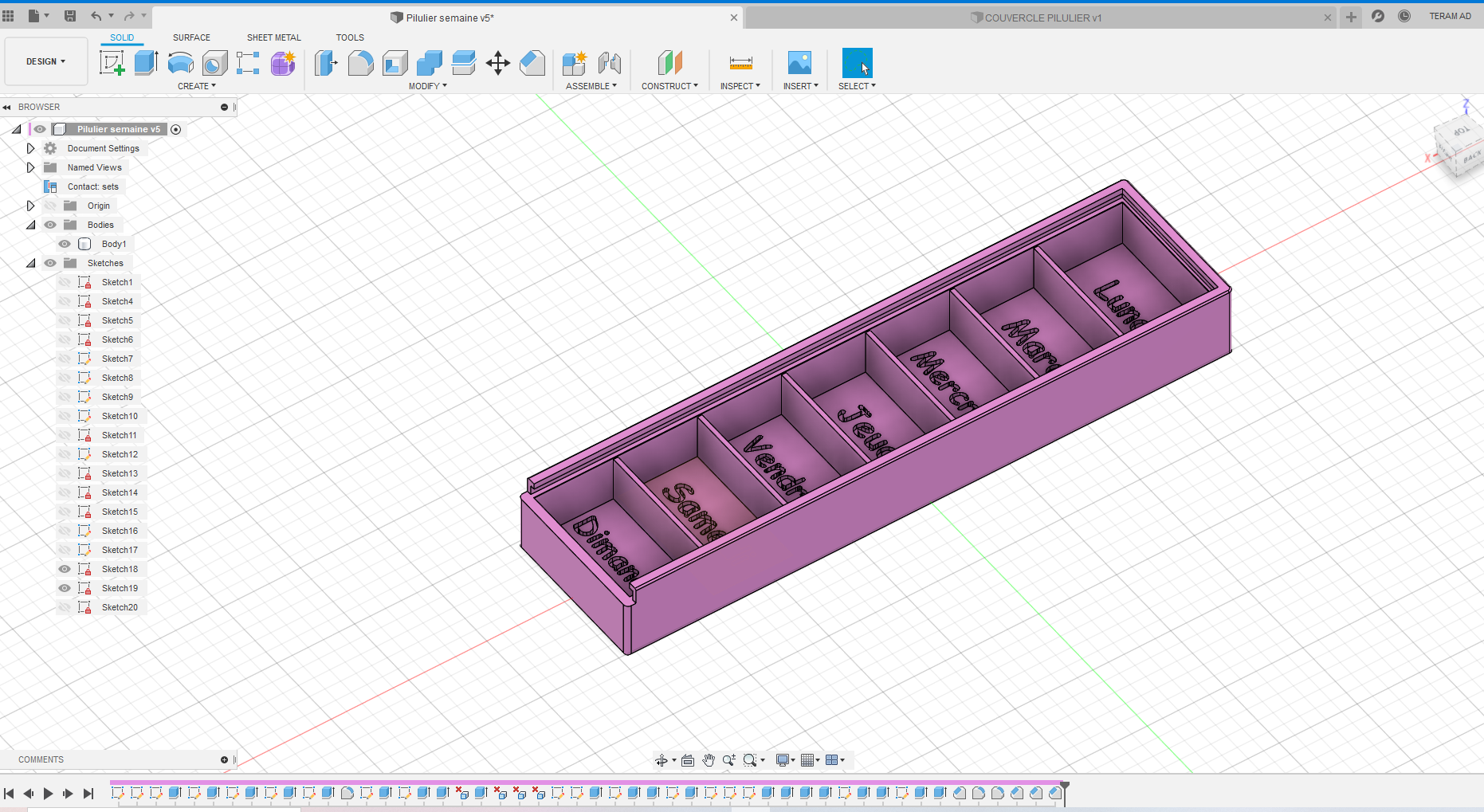
Task: Step the timeline forward one feature
Action: pos(69,794)
